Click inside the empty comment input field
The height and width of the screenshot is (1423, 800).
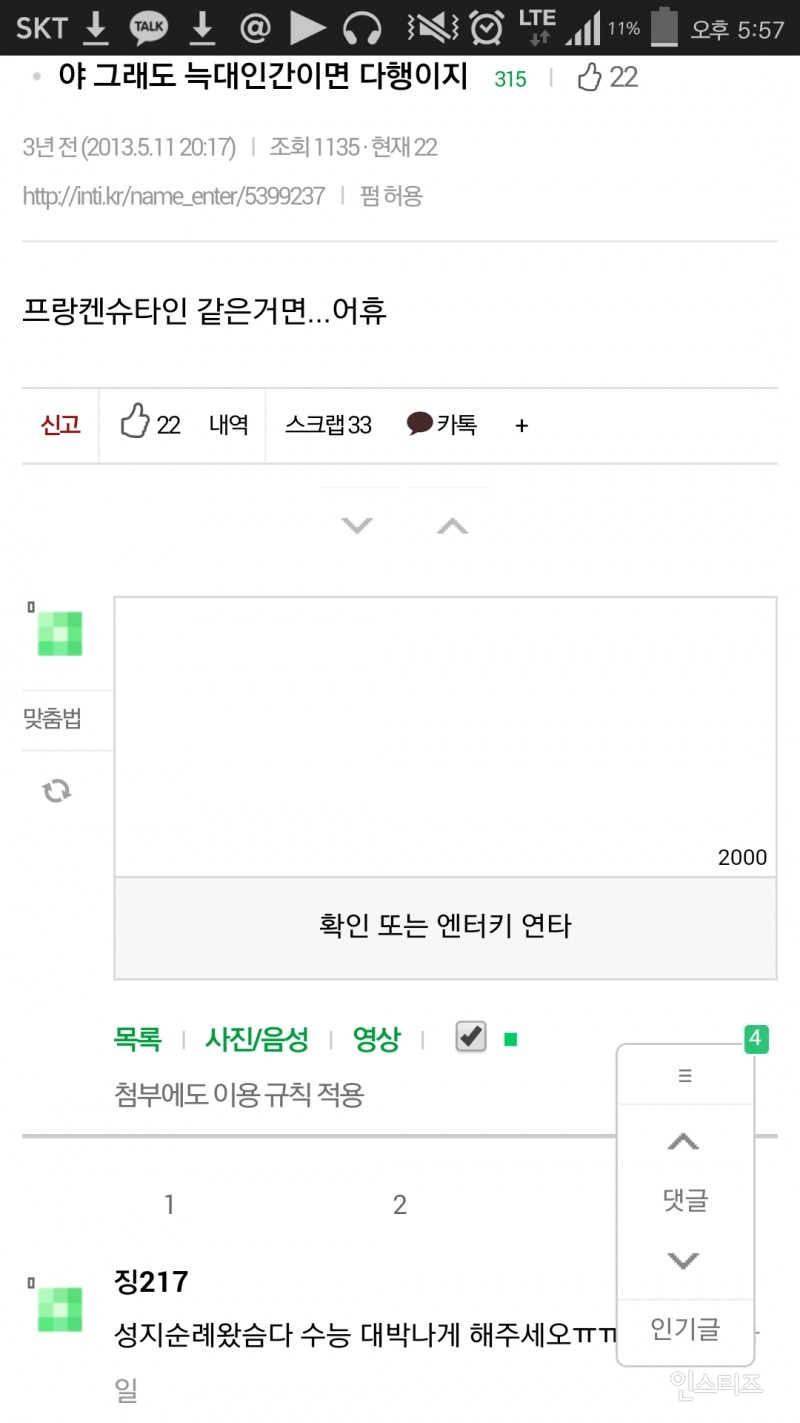(x=445, y=730)
